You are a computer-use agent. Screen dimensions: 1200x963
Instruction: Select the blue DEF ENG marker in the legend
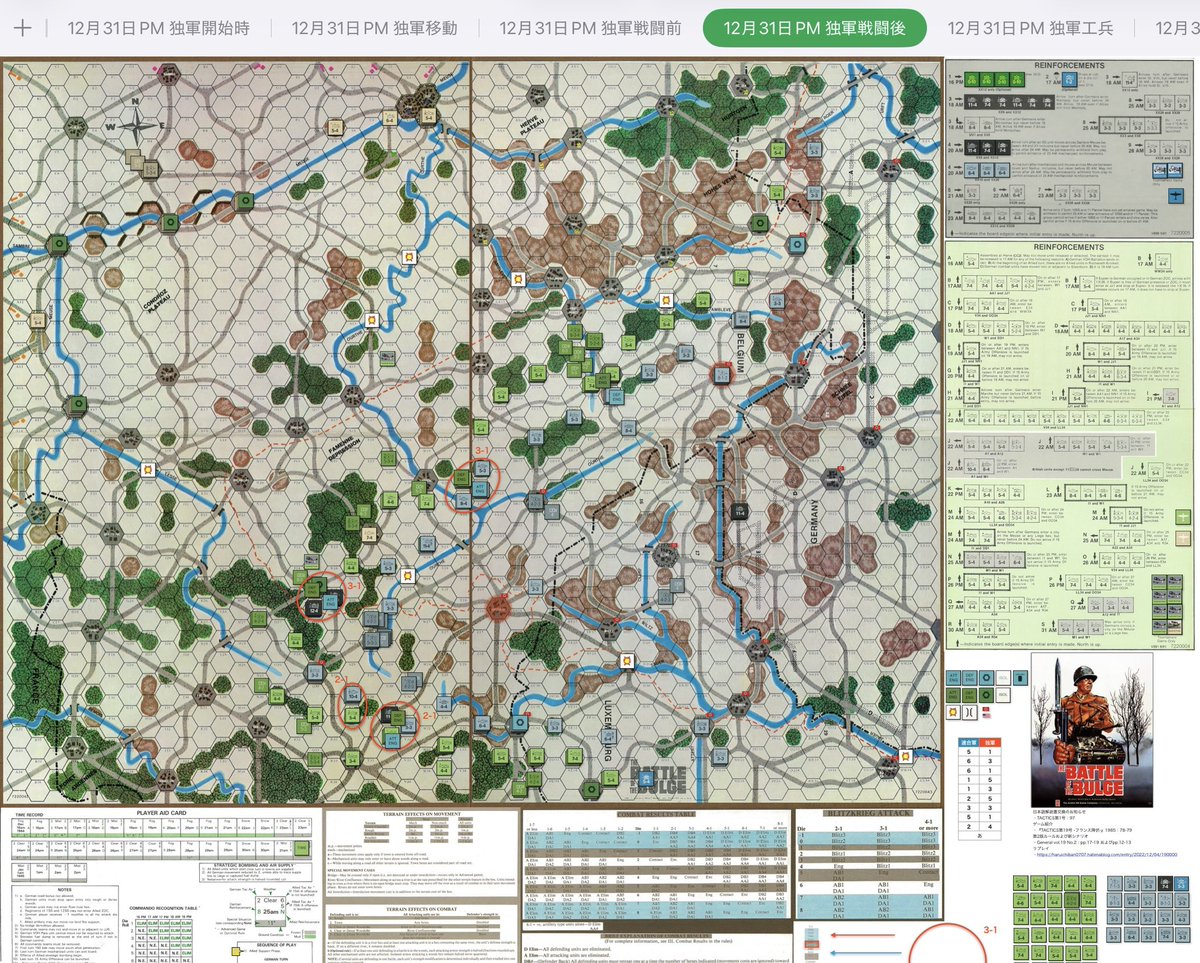(970, 678)
